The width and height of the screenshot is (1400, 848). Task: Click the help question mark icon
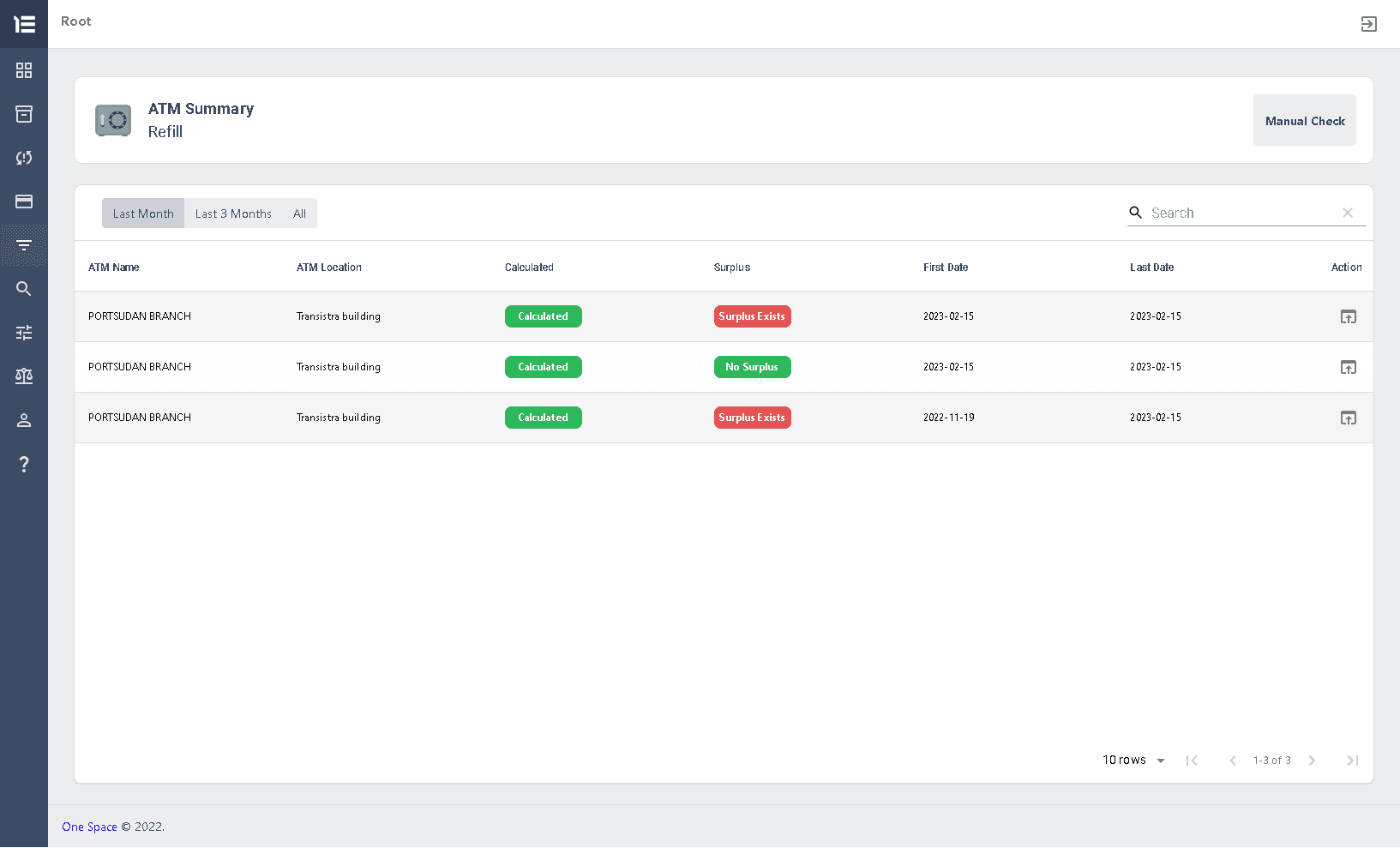(x=23, y=464)
